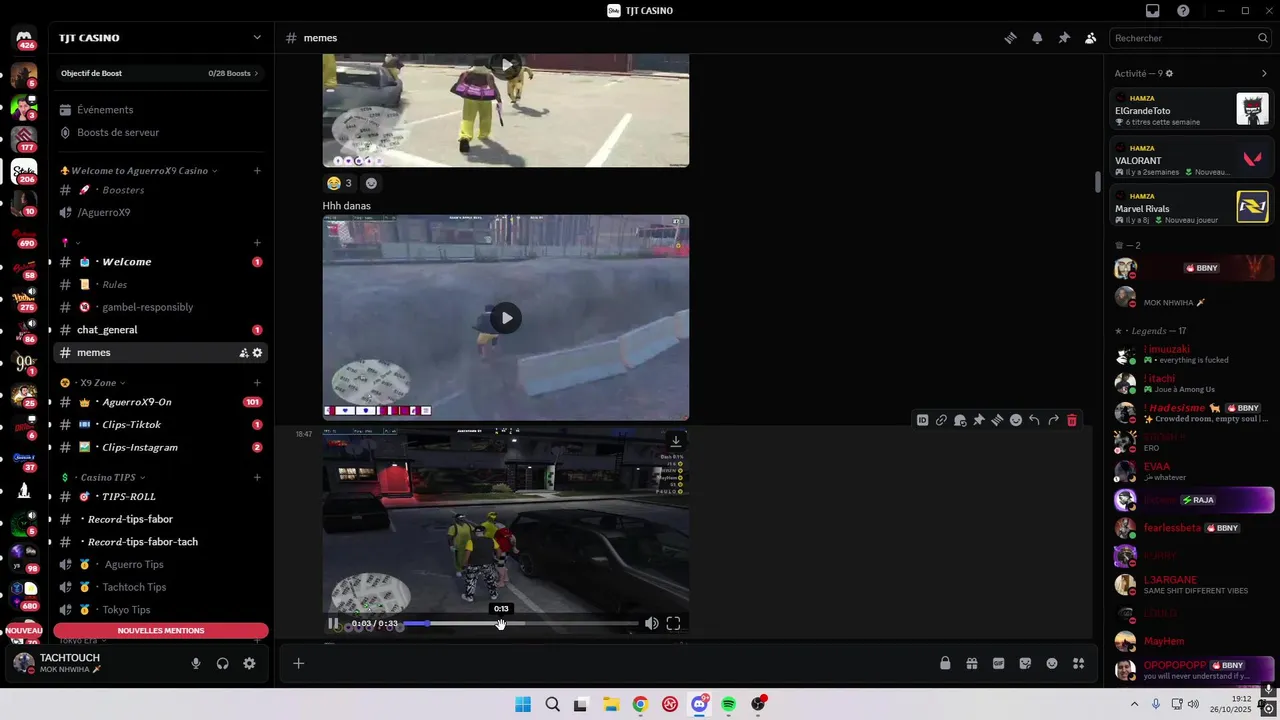Forward message with right arrow icon
Image resolution: width=1280 pixels, height=720 pixels.
[x=1053, y=420]
